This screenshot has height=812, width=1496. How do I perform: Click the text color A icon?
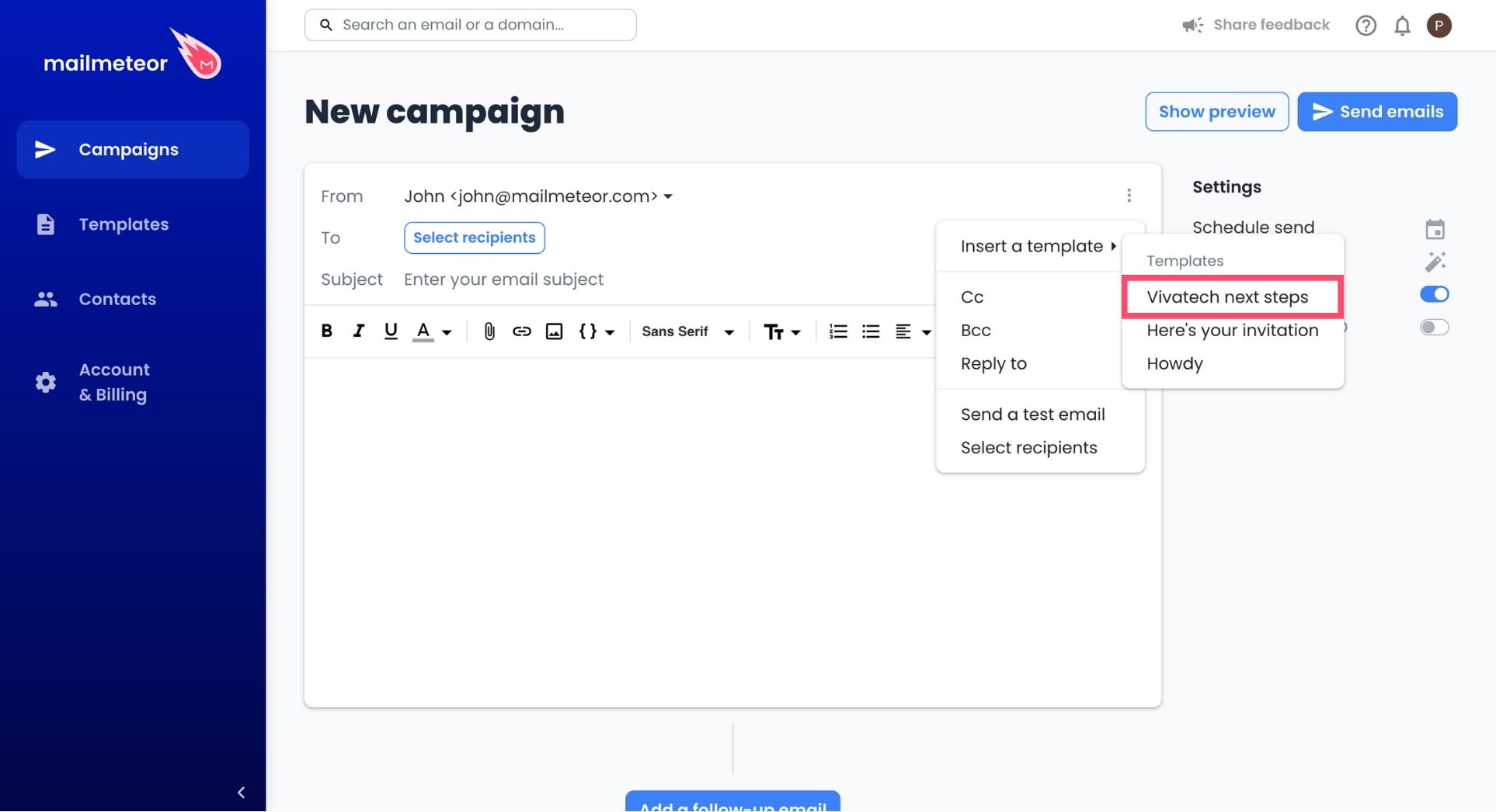423,331
